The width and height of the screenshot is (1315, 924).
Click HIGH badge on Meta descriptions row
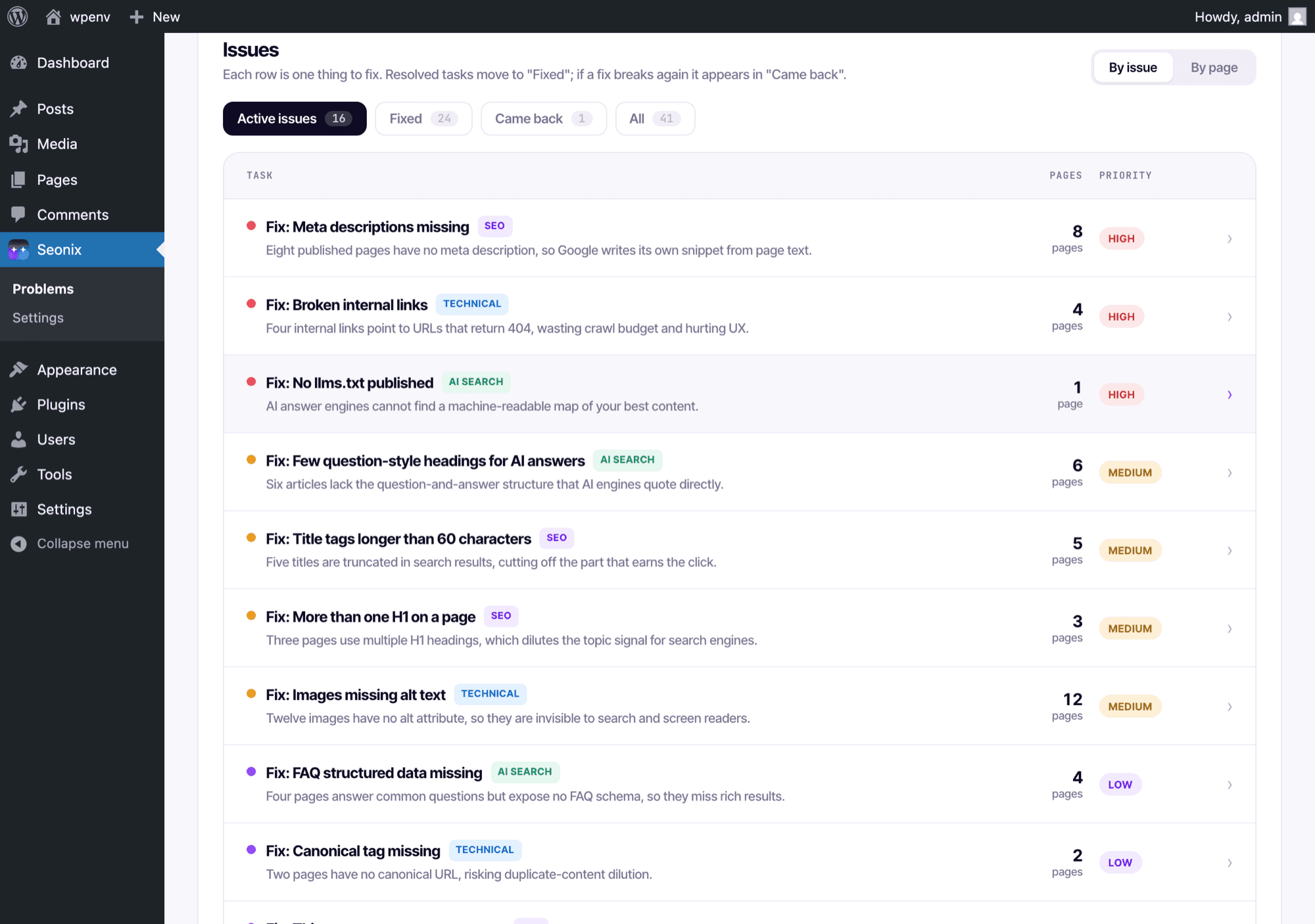pyautogui.click(x=1121, y=239)
